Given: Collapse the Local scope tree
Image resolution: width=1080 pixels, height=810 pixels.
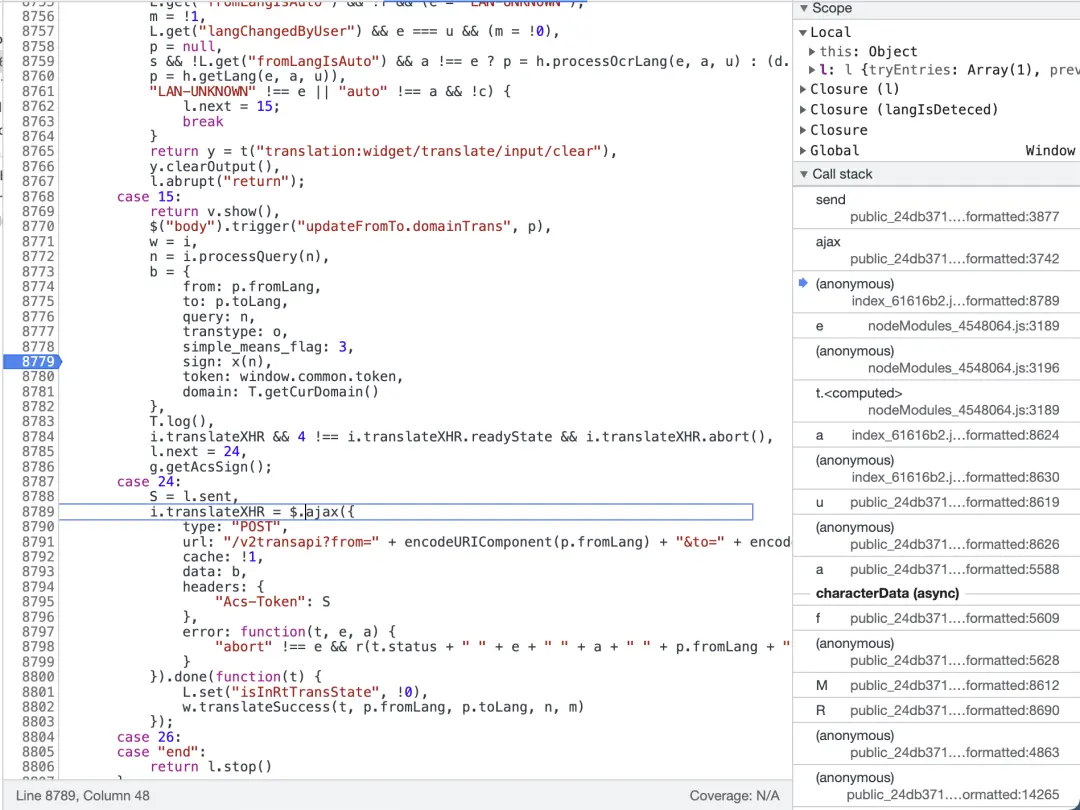Looking at the screenshot, I should (803, 32).
